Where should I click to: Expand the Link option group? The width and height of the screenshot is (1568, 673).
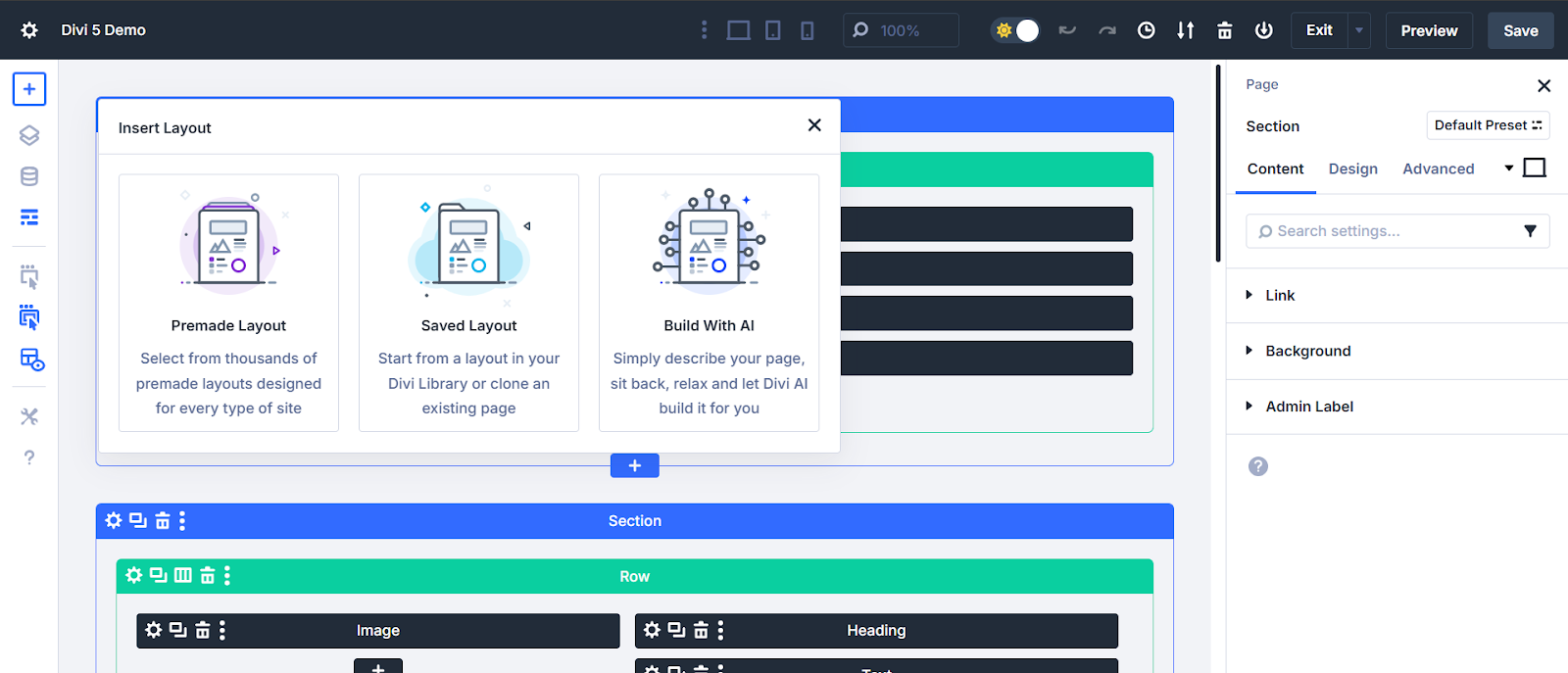click(1397, 295)
